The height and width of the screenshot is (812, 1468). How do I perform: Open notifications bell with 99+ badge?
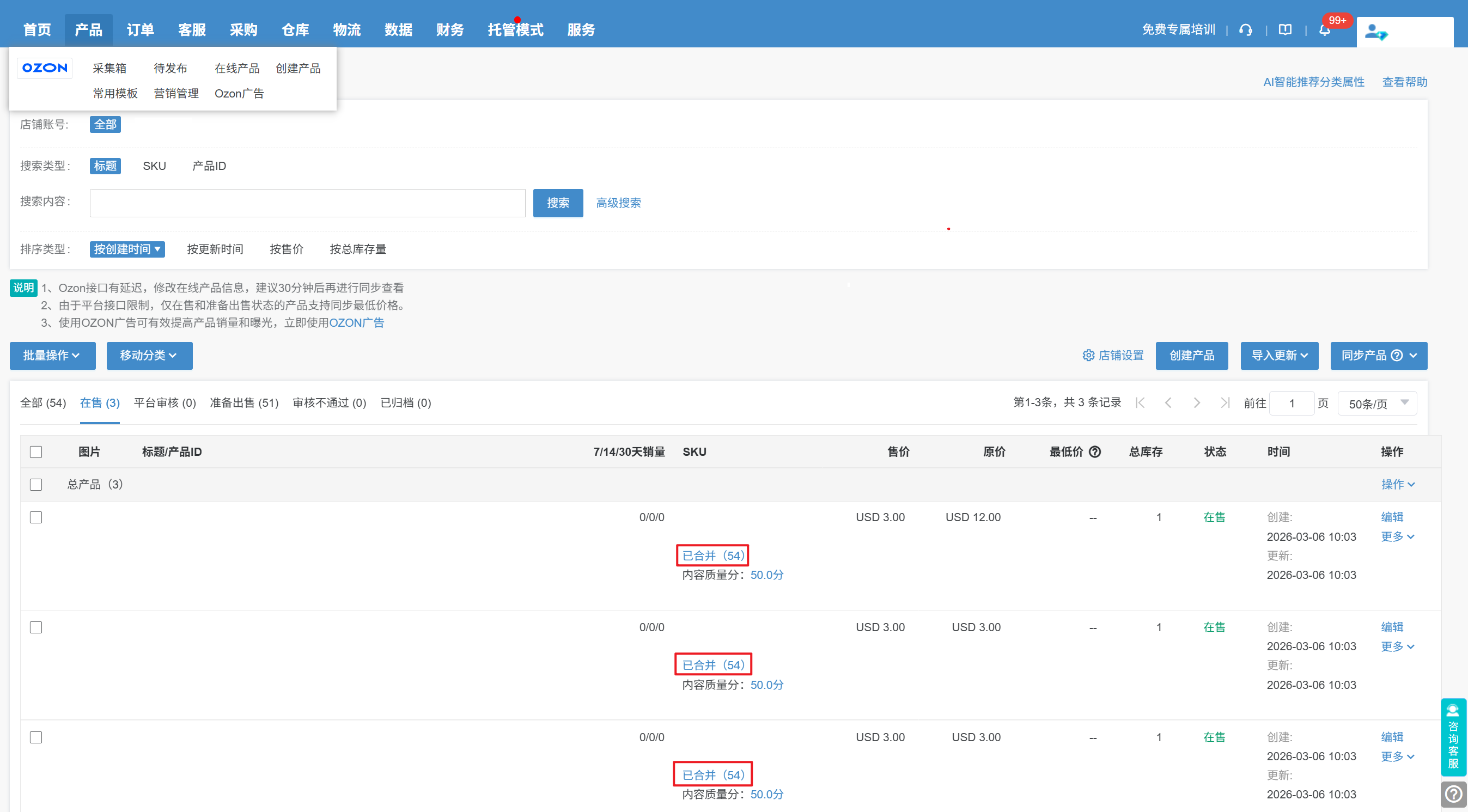(1324, 29)
